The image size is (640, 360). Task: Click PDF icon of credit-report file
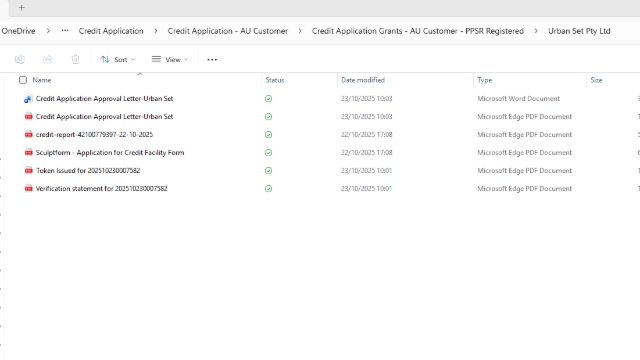pyautogui.click(x=28, y=135)
